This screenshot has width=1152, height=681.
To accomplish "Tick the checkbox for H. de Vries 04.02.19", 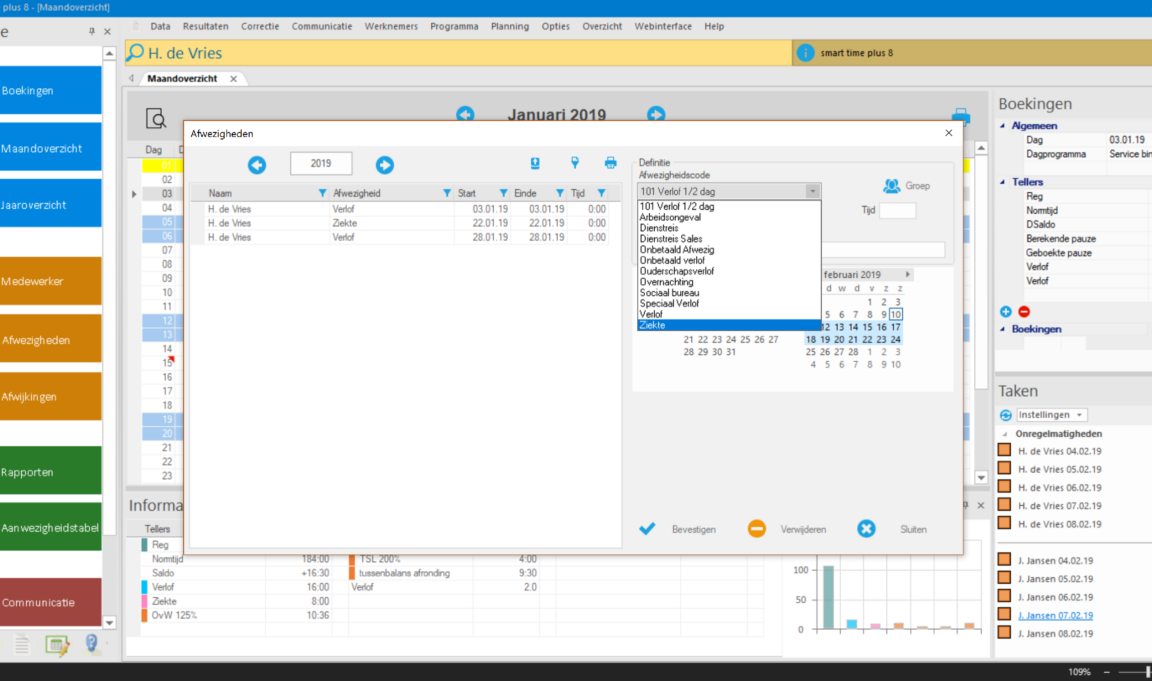I will pos(1005,451).
